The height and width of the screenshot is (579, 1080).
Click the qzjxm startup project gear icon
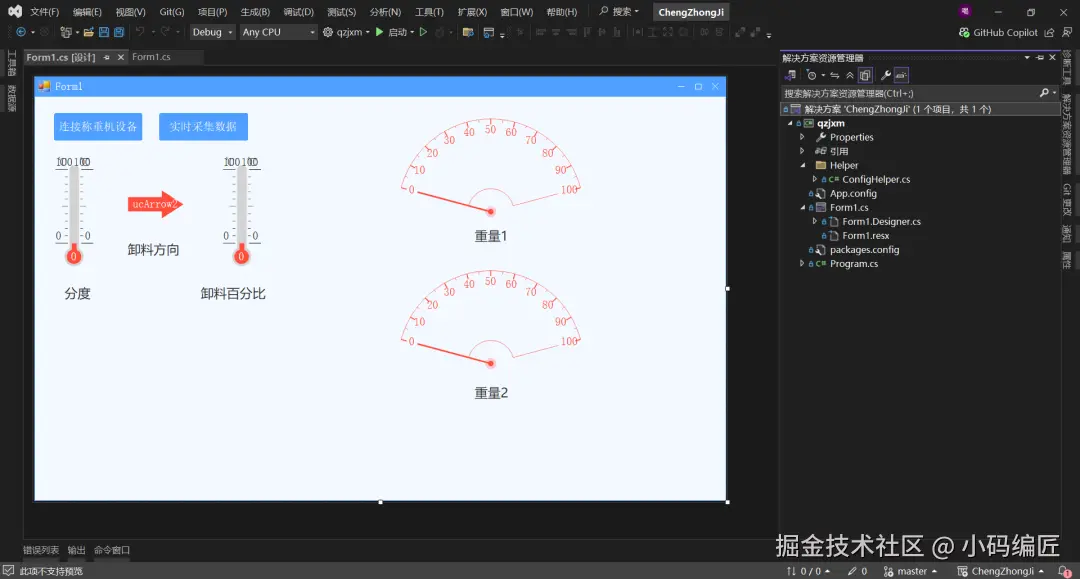[328, 32]
